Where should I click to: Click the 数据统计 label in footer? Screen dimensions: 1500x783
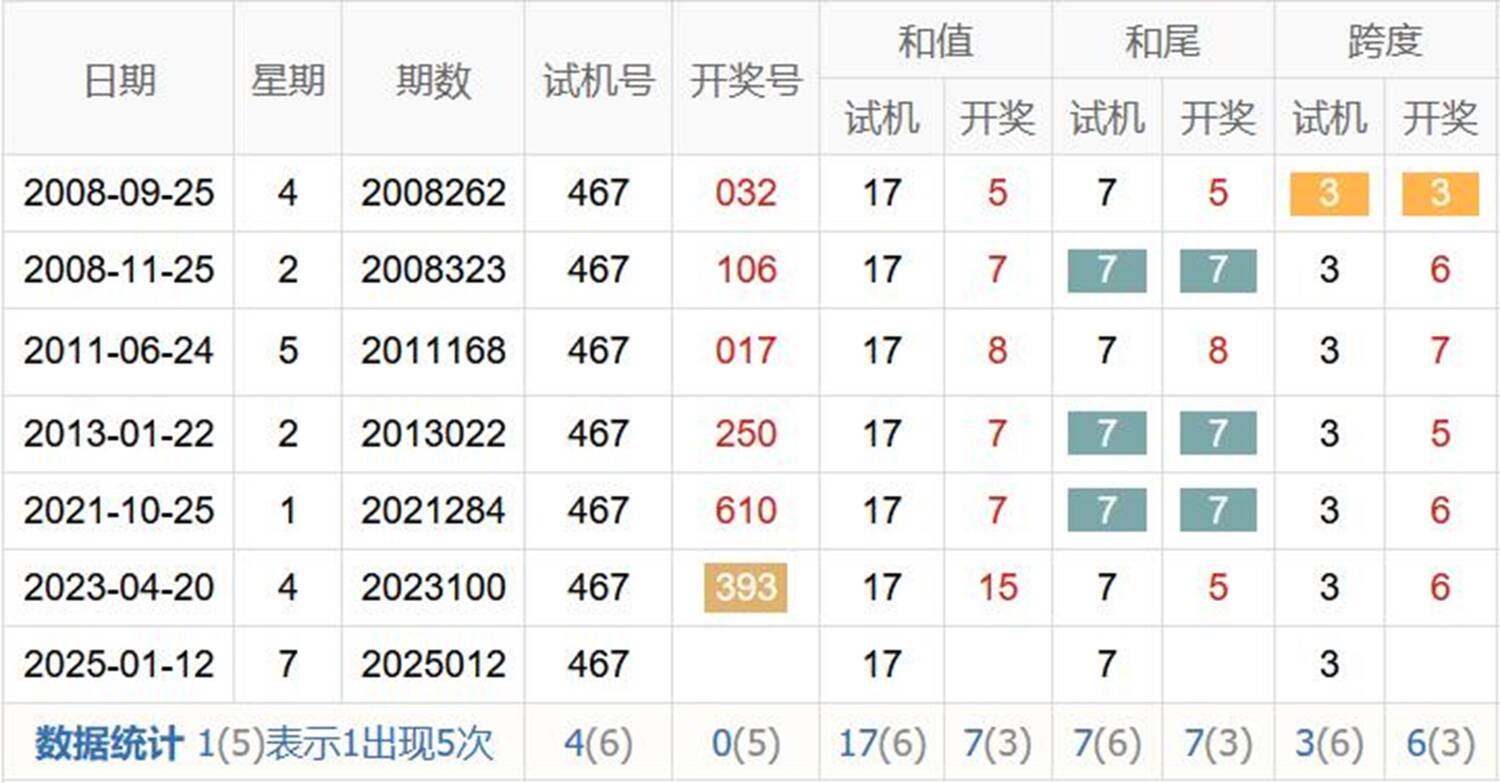point(108,744)
